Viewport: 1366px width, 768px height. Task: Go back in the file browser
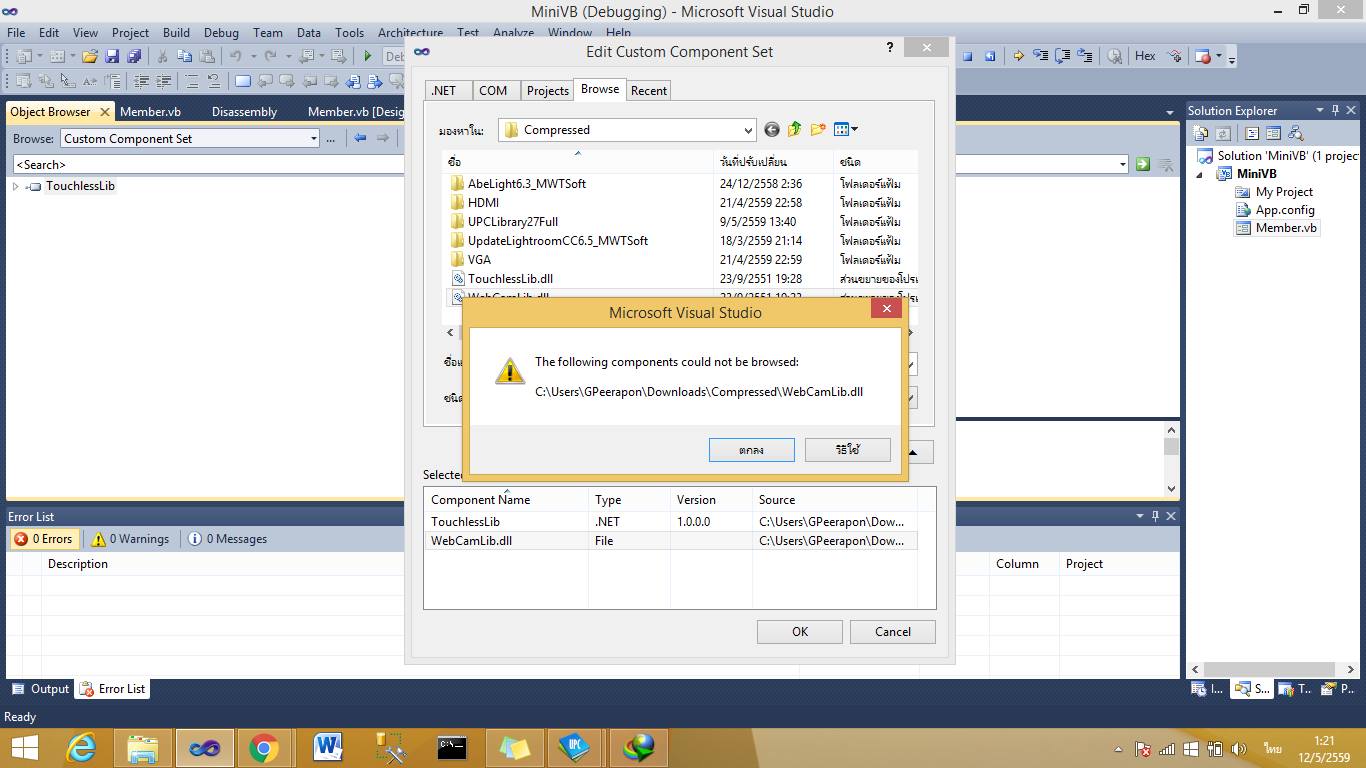[x=771, y=129]
